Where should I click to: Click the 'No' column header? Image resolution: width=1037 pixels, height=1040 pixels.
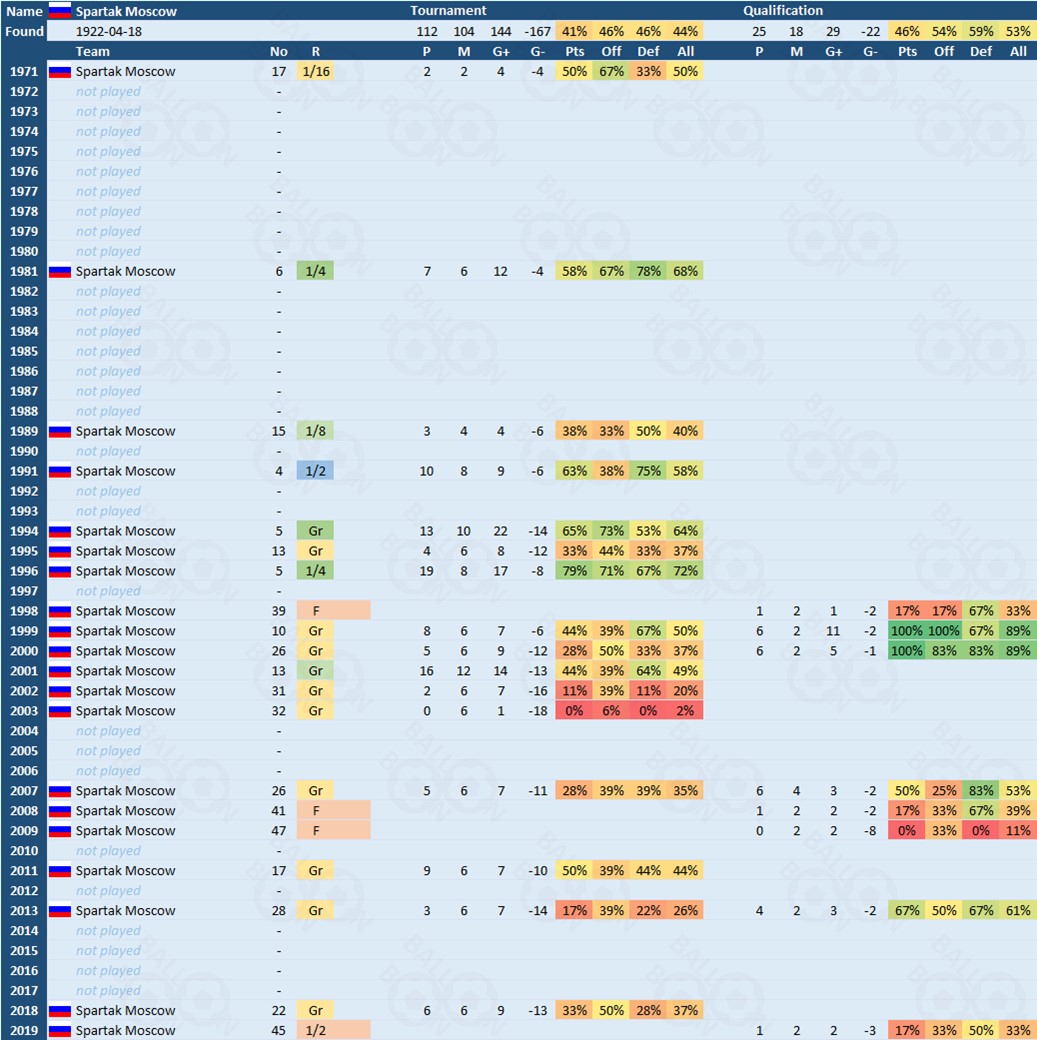[x=279, y=52]
